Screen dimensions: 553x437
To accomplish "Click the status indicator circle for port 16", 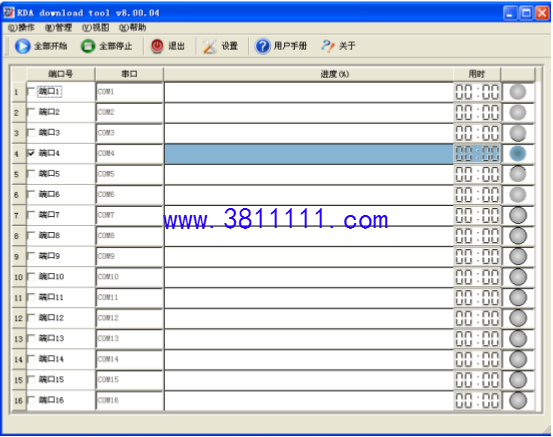I will (518, 401).
